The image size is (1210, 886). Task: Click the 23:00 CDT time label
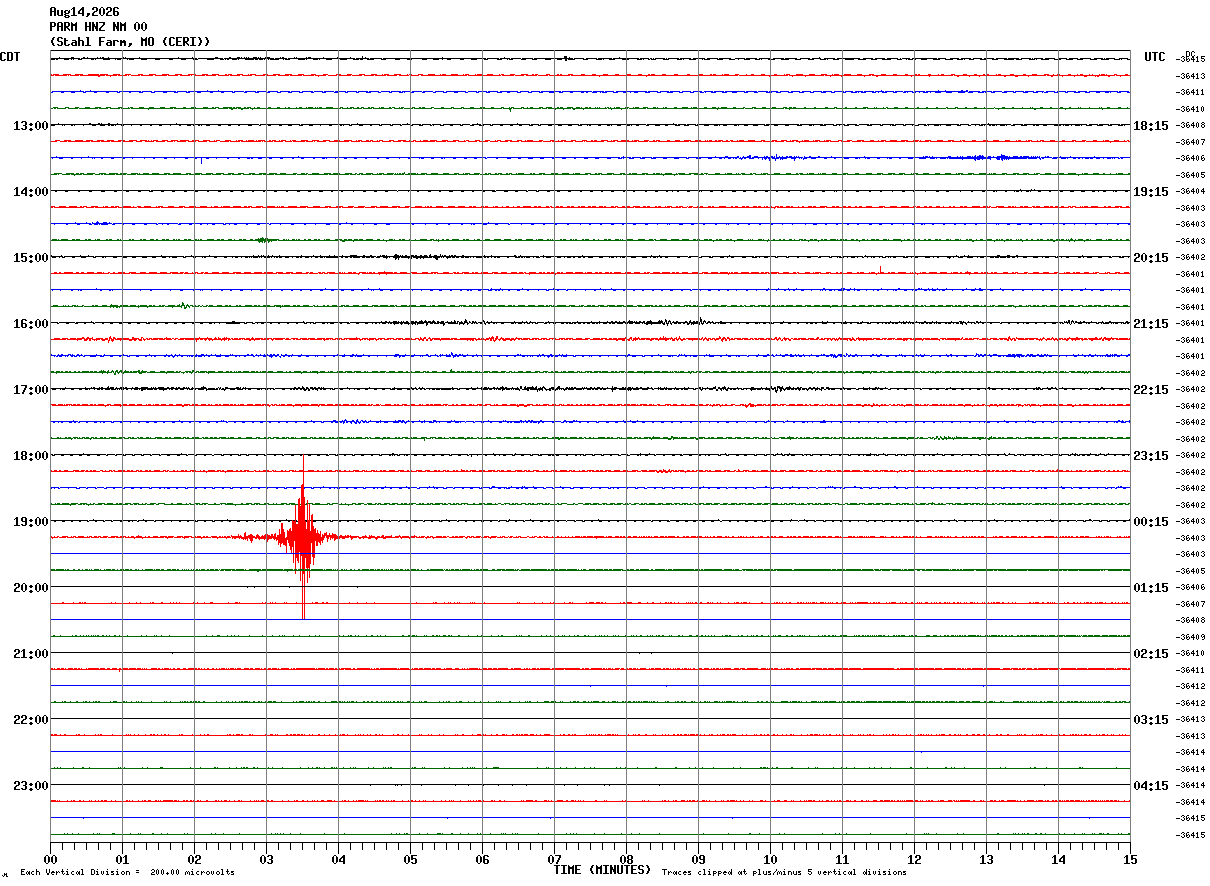tap(30, 786)
